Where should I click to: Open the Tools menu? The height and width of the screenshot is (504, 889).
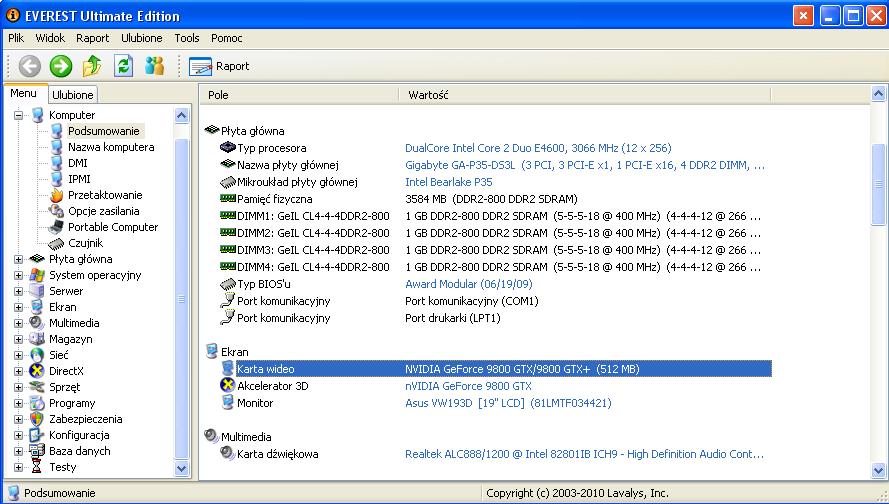(187, 38)
